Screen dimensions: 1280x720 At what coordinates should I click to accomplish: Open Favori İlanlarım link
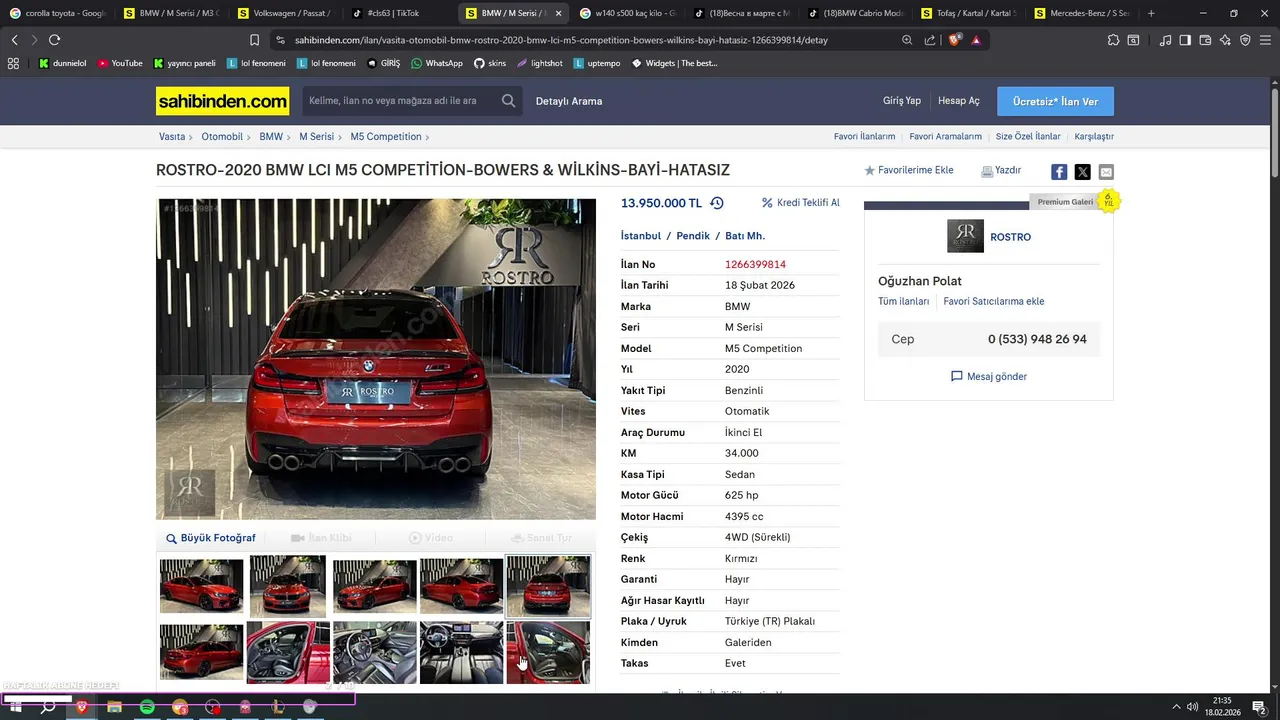point(865,136)
